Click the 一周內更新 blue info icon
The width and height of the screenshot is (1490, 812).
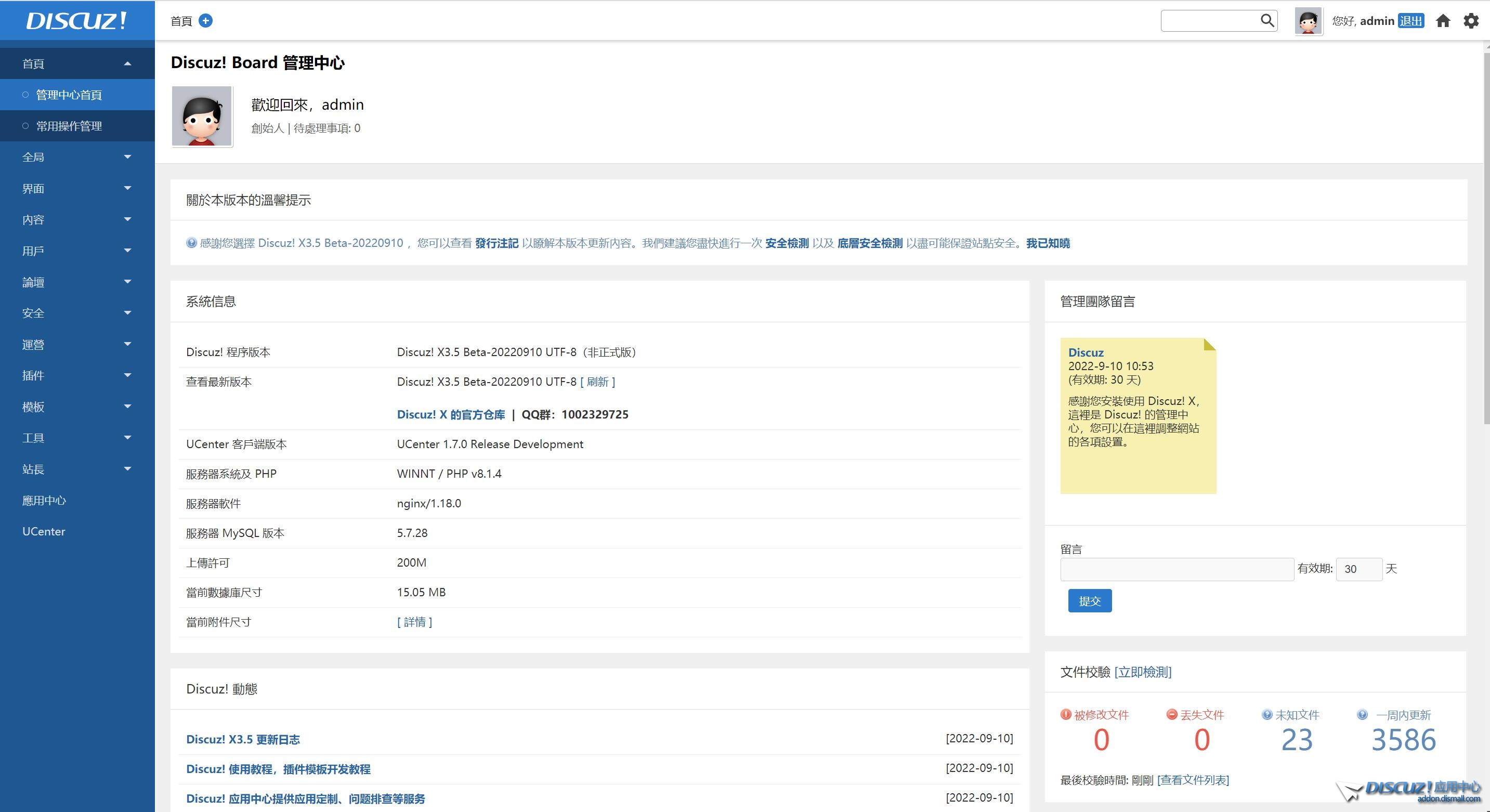(1362, 714)
